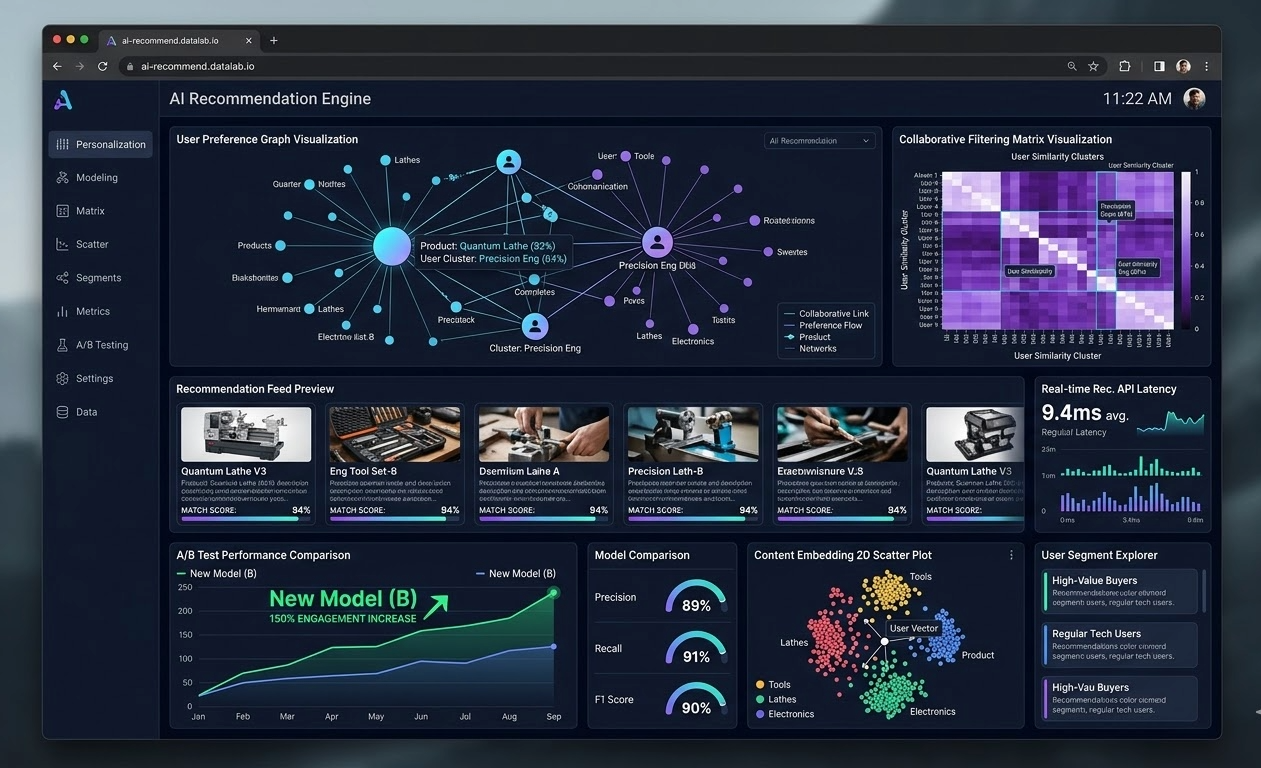The width and height of the screenshot is (1261, 768).
Task: Go to the Segments sidebar section
Action: 100,278
